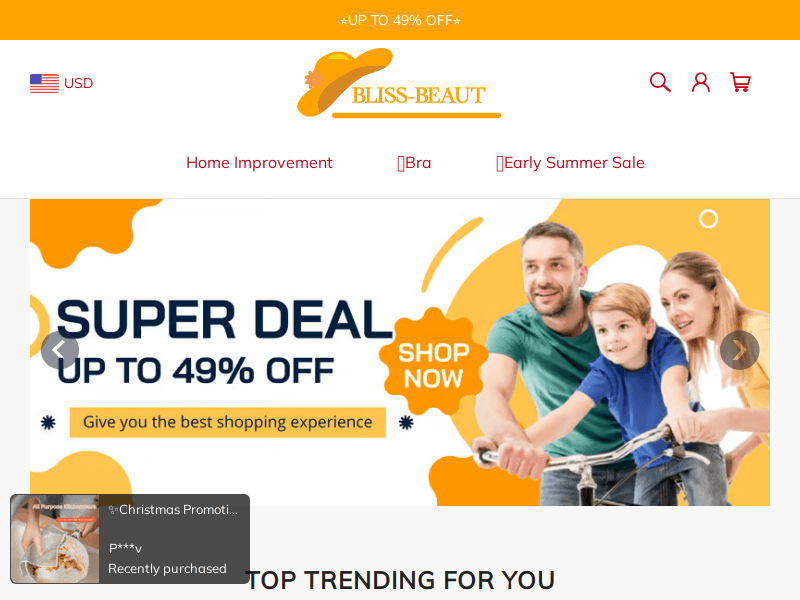Open the Bra category menu

coord(414,163)
